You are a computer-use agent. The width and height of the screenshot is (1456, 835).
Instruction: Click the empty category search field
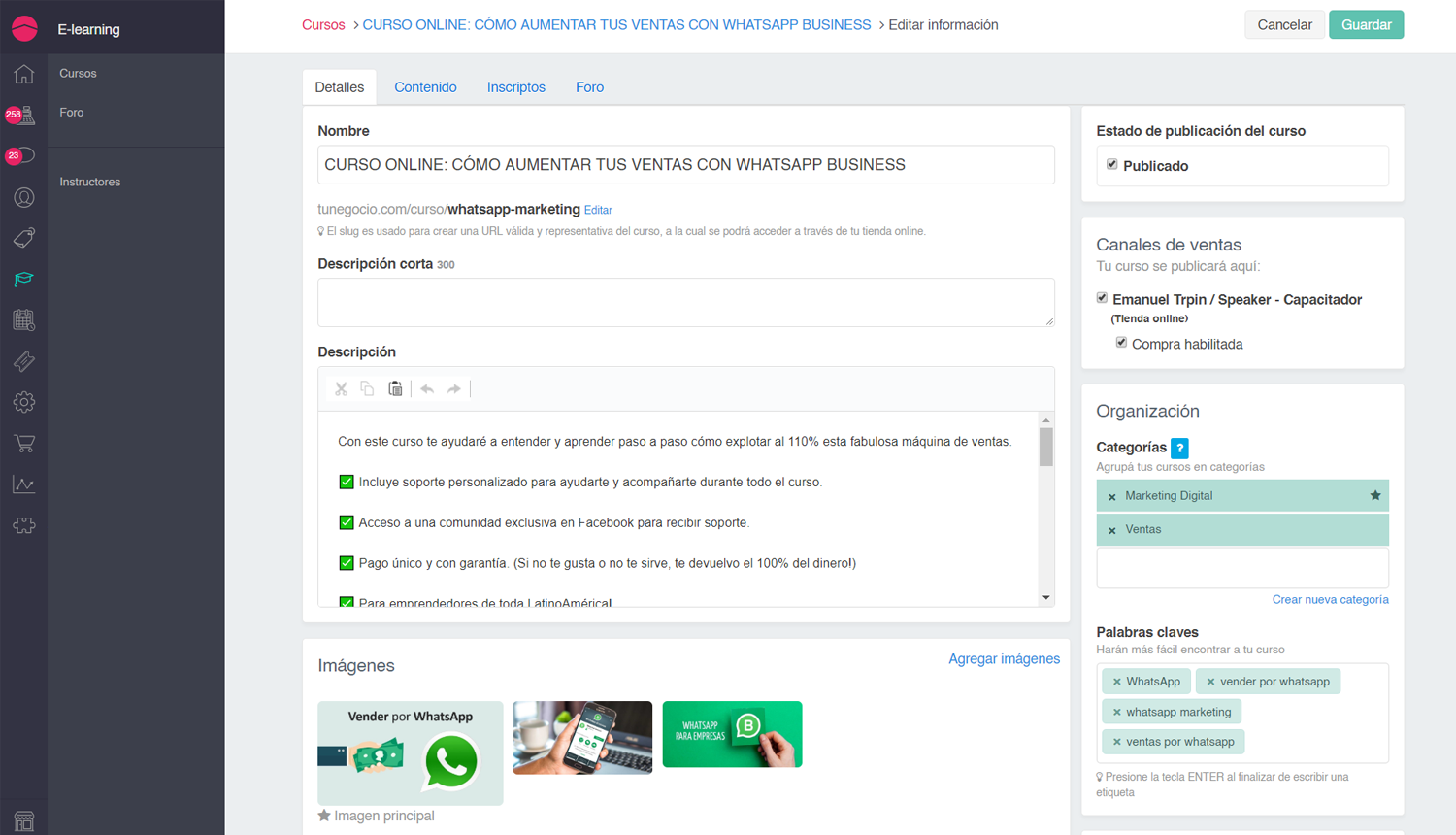point(1241,568)
